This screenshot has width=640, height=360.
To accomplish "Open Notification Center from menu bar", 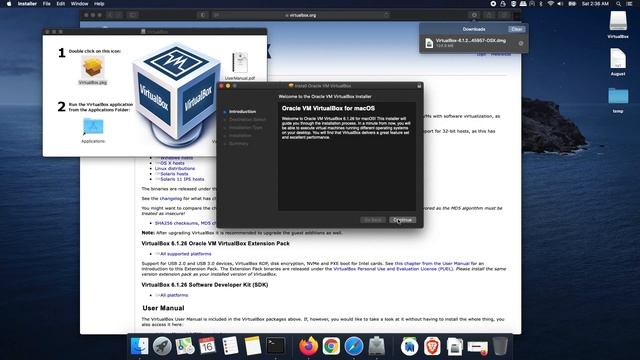I will point(629,4).
